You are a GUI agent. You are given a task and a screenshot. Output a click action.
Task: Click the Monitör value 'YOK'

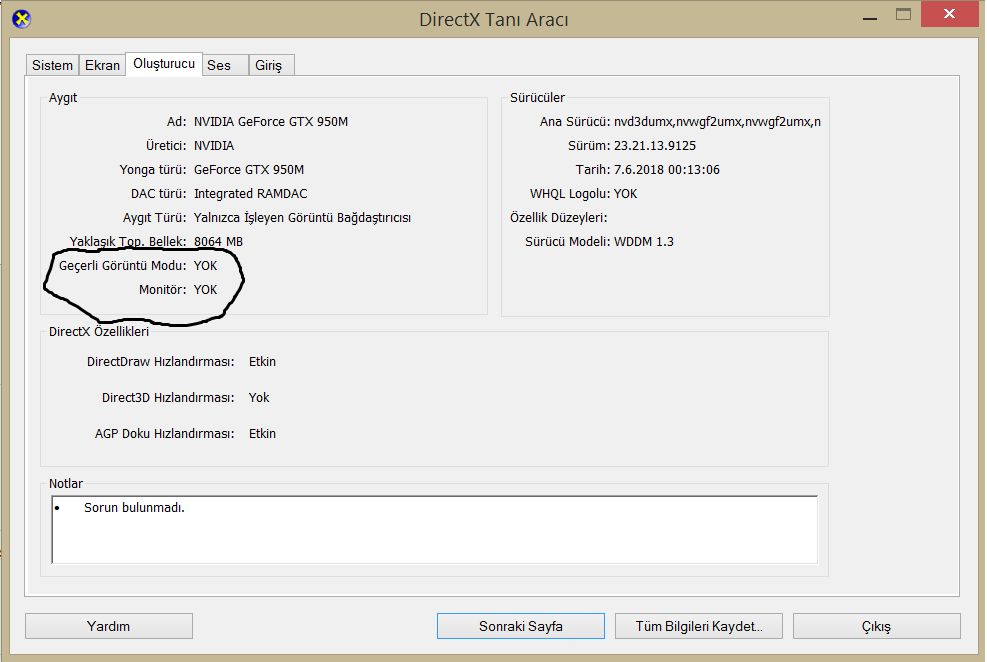tap(205, 289)
